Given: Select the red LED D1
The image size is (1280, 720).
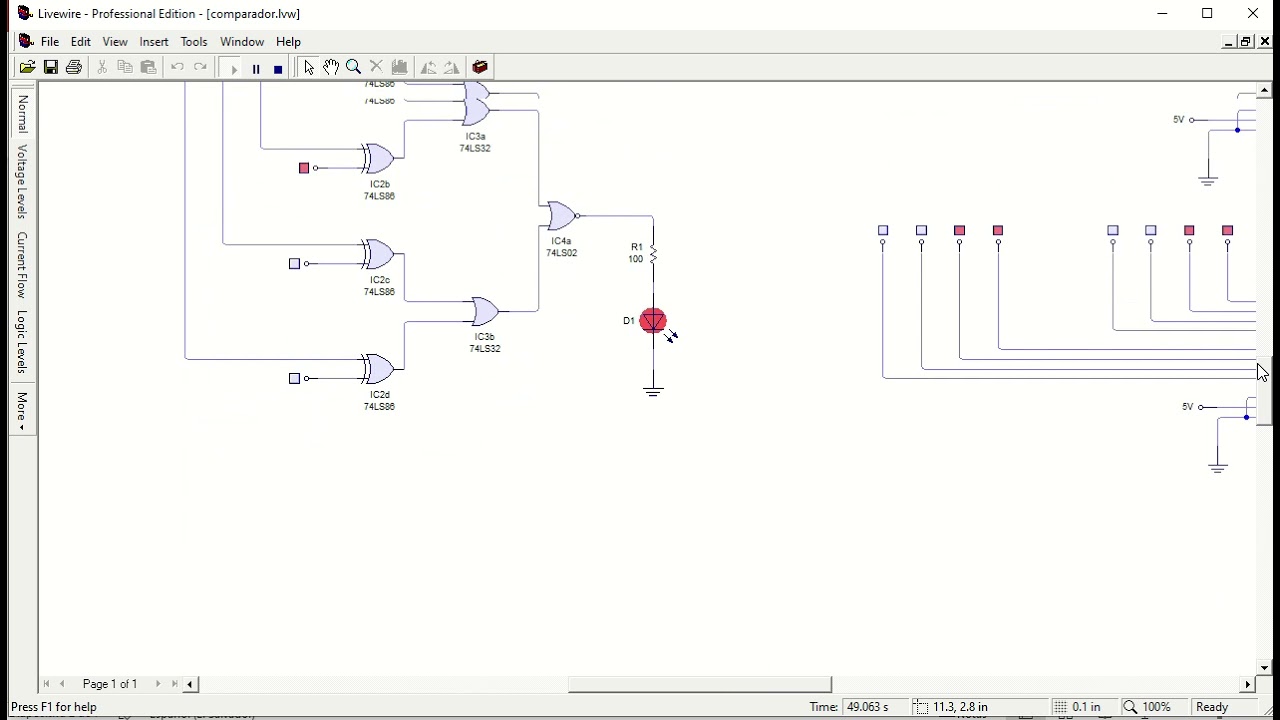Looking at the screenshot, I should coord(653,321).
